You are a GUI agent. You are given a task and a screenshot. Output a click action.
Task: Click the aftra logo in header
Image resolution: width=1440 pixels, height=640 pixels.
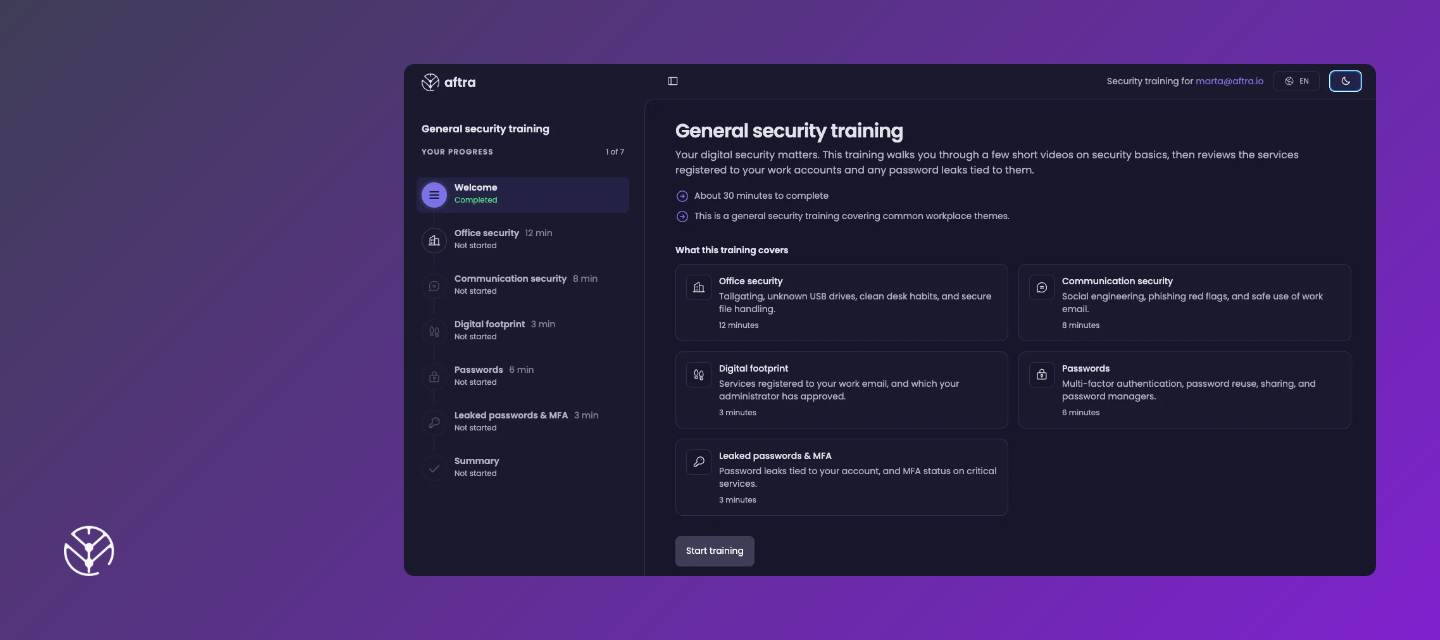[448, 82]
